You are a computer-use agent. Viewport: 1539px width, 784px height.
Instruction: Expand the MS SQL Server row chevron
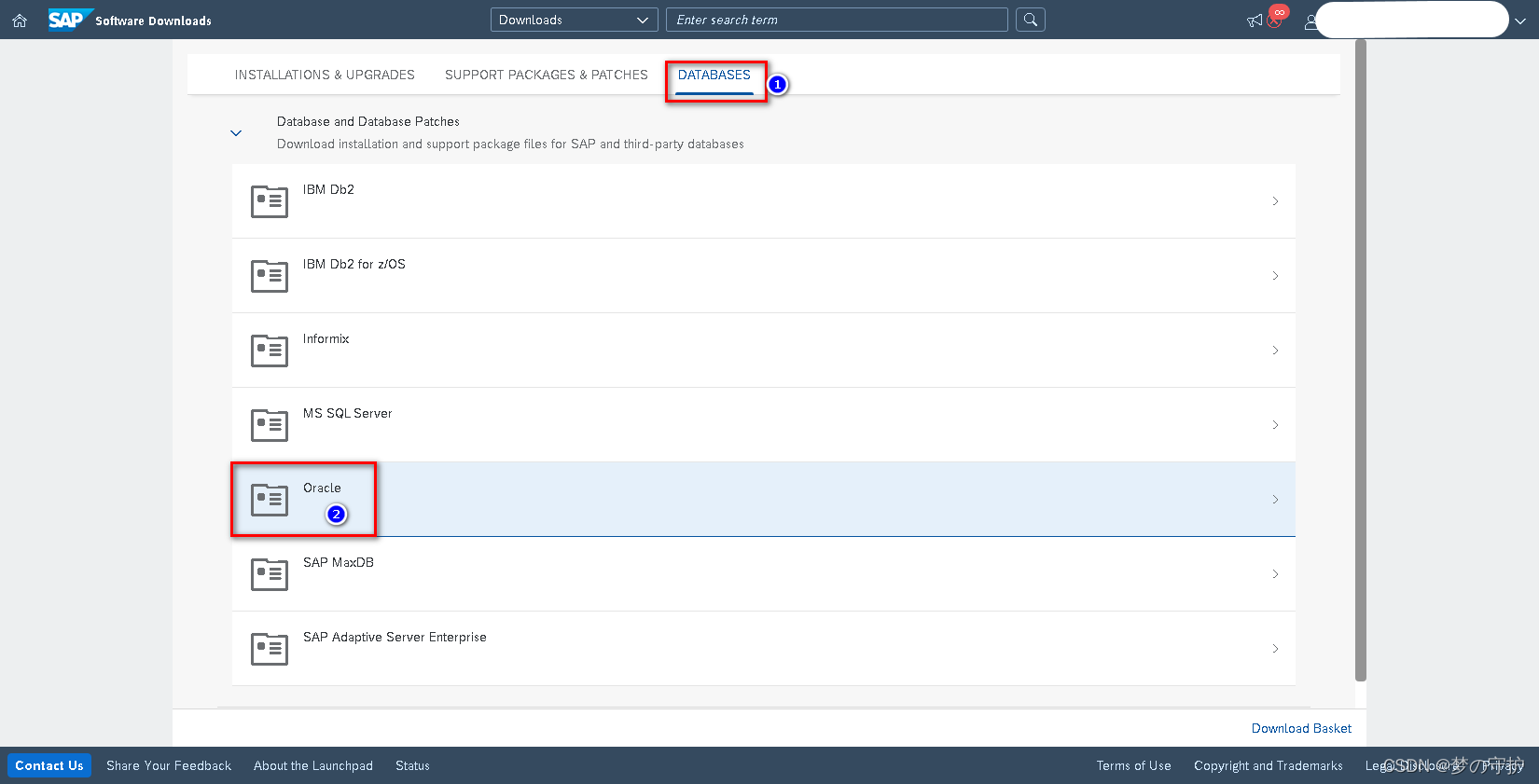tap(1275, 425)
